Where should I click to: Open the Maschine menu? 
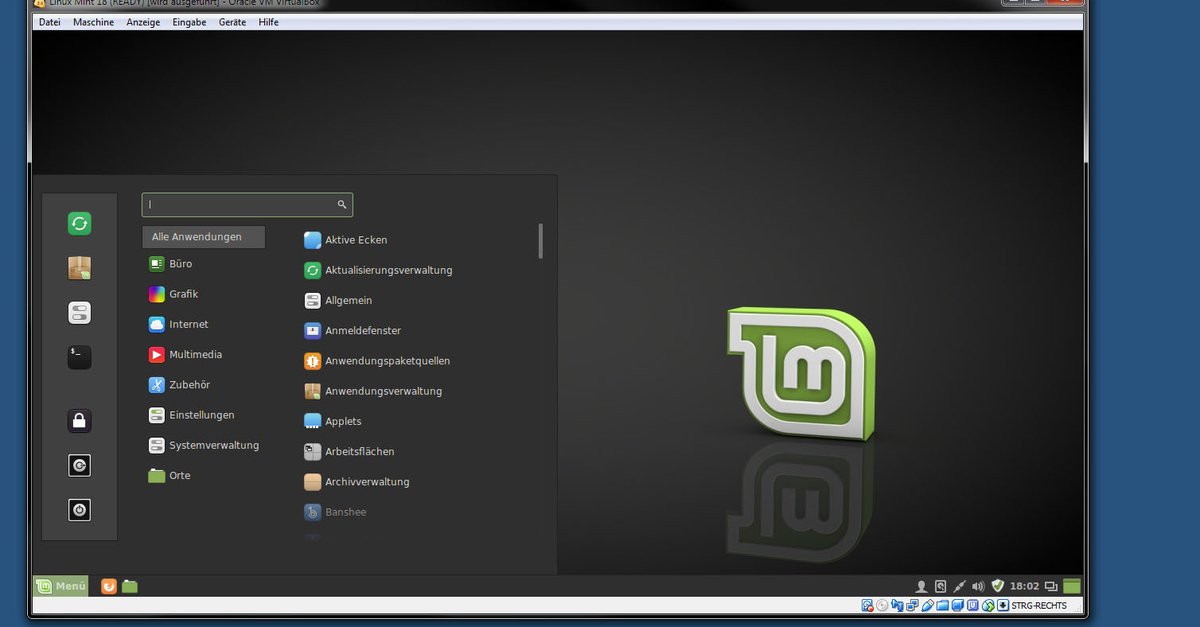(x=93, y=22)
